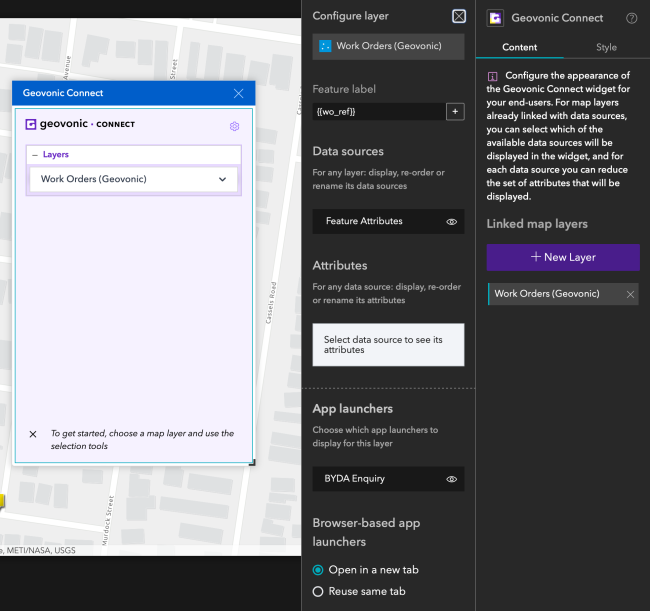The image size is (650, 611).
Task: Select the Content tab
Action: pos(519,47)
